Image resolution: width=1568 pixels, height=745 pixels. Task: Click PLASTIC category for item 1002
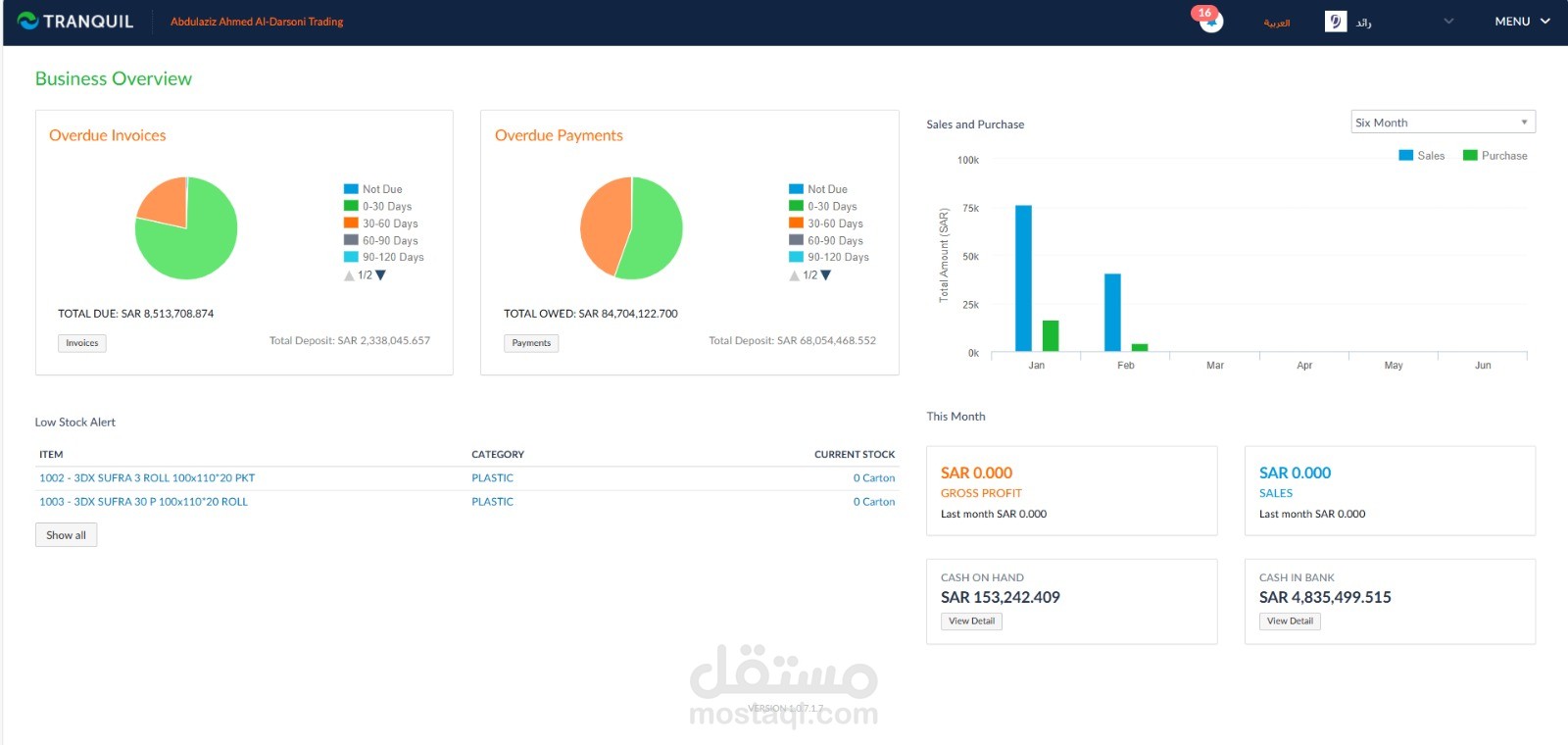coord(492,478)
